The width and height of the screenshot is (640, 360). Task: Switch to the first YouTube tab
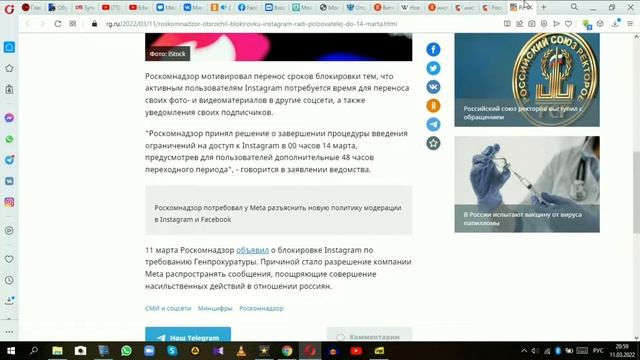tap(111, 7)
